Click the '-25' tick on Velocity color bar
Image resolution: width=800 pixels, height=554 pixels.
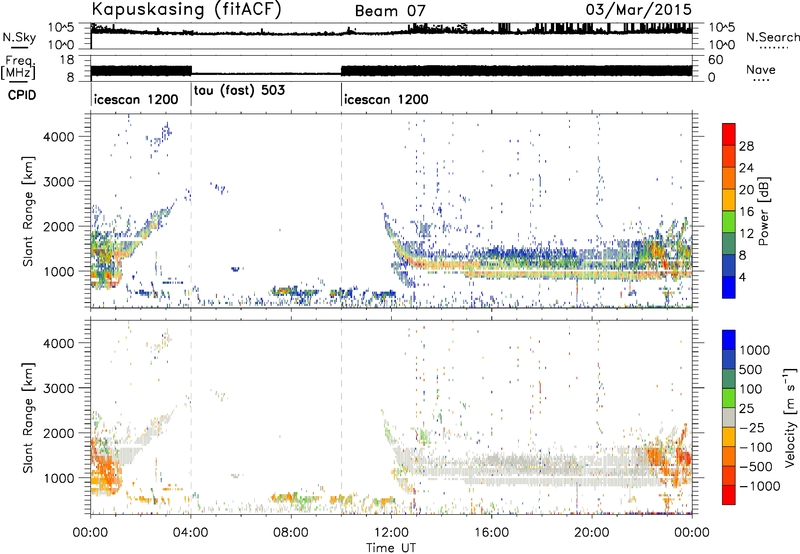coord(752,428)
